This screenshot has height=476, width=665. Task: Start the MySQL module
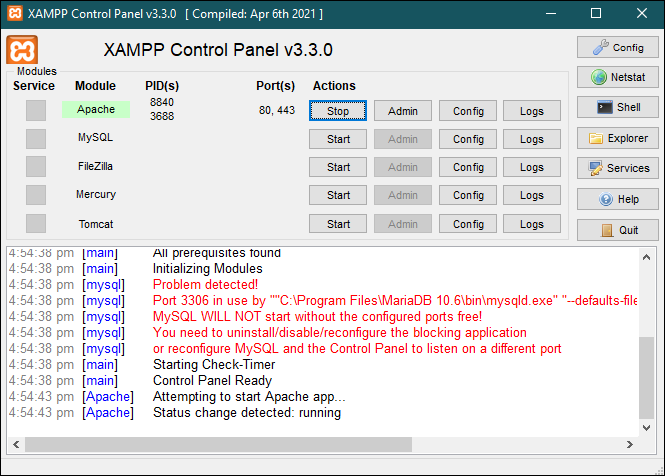tap(338, 139)
